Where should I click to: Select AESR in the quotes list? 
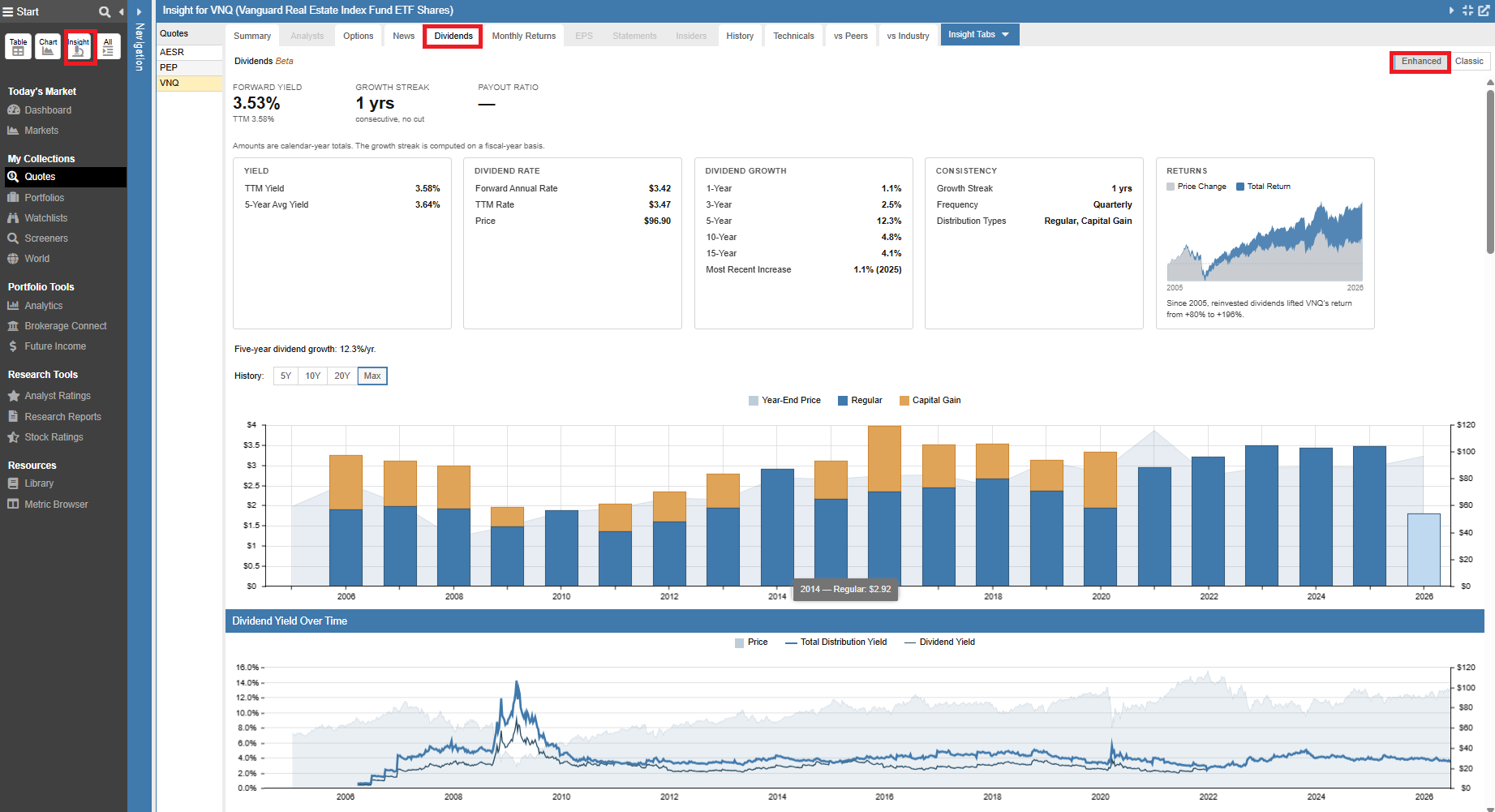[189, 52]
